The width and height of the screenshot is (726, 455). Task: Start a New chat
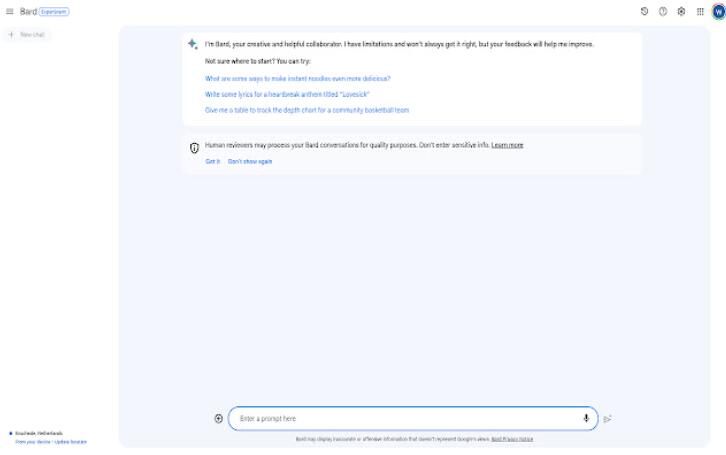27,35
